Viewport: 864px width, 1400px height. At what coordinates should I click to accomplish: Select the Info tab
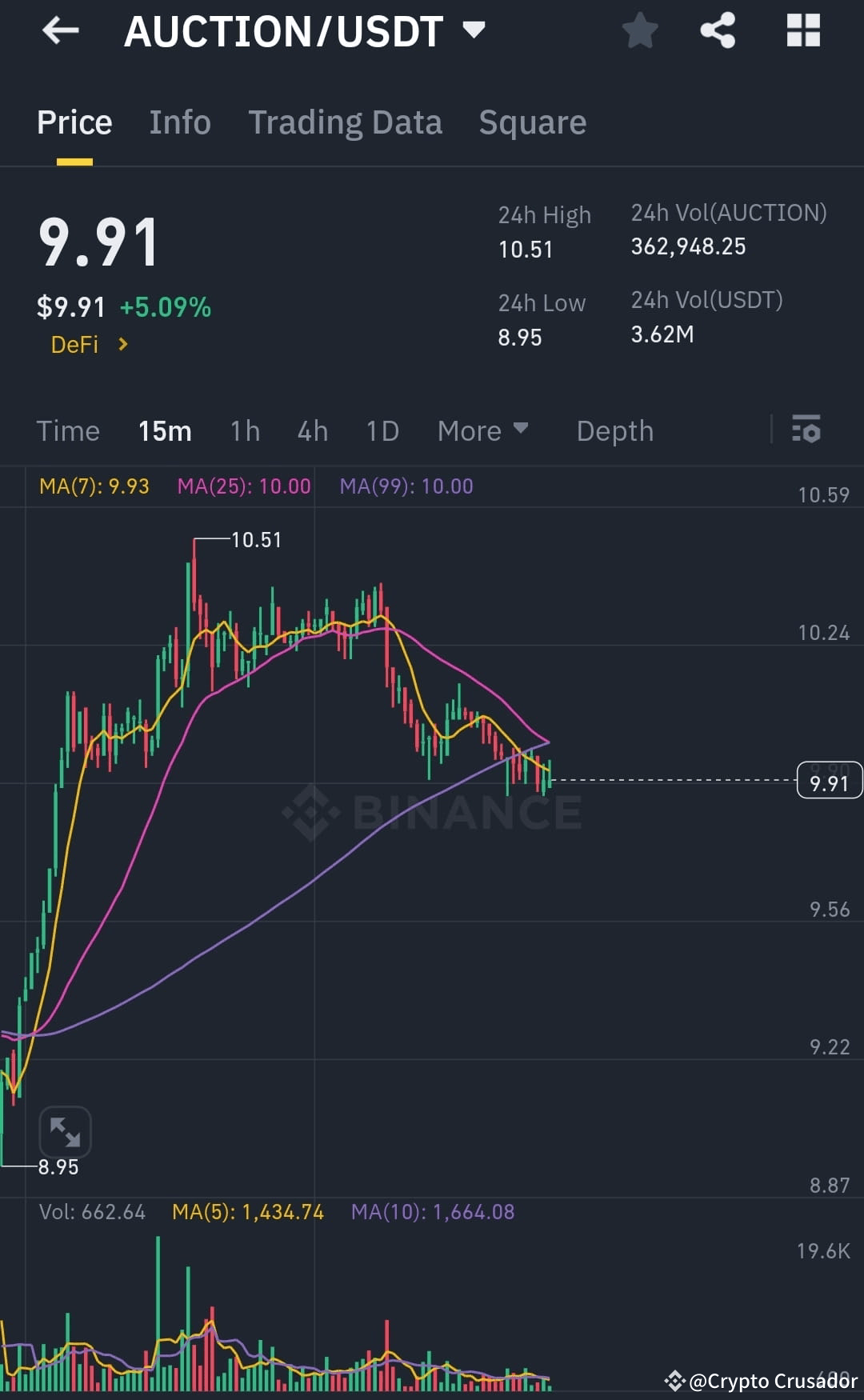coord(179,122)
